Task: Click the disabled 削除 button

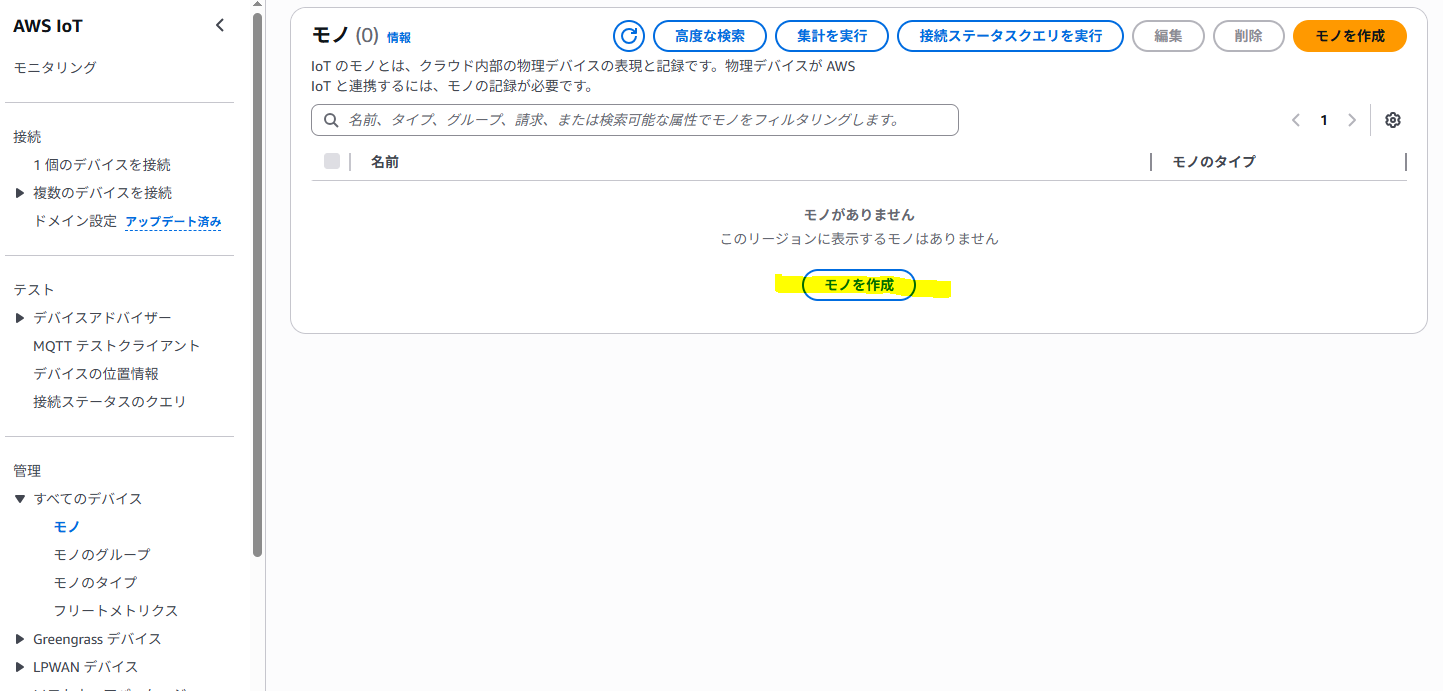Action: pyautogui.click(x=1249, y=36)
